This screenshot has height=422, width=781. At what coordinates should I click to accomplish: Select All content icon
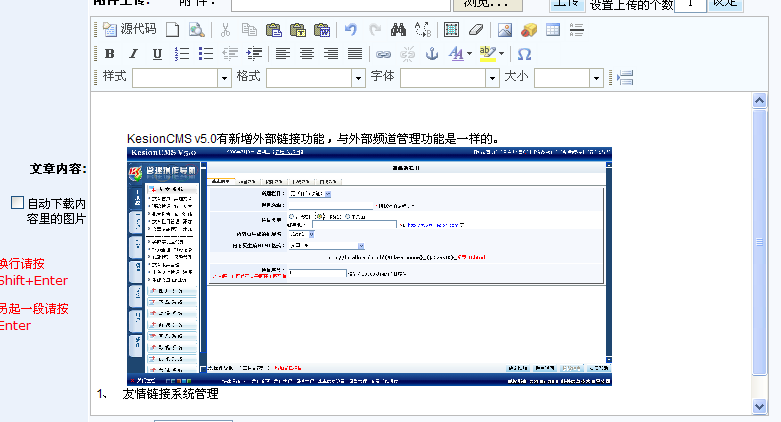pyautogui.click(x=451, y=30)
